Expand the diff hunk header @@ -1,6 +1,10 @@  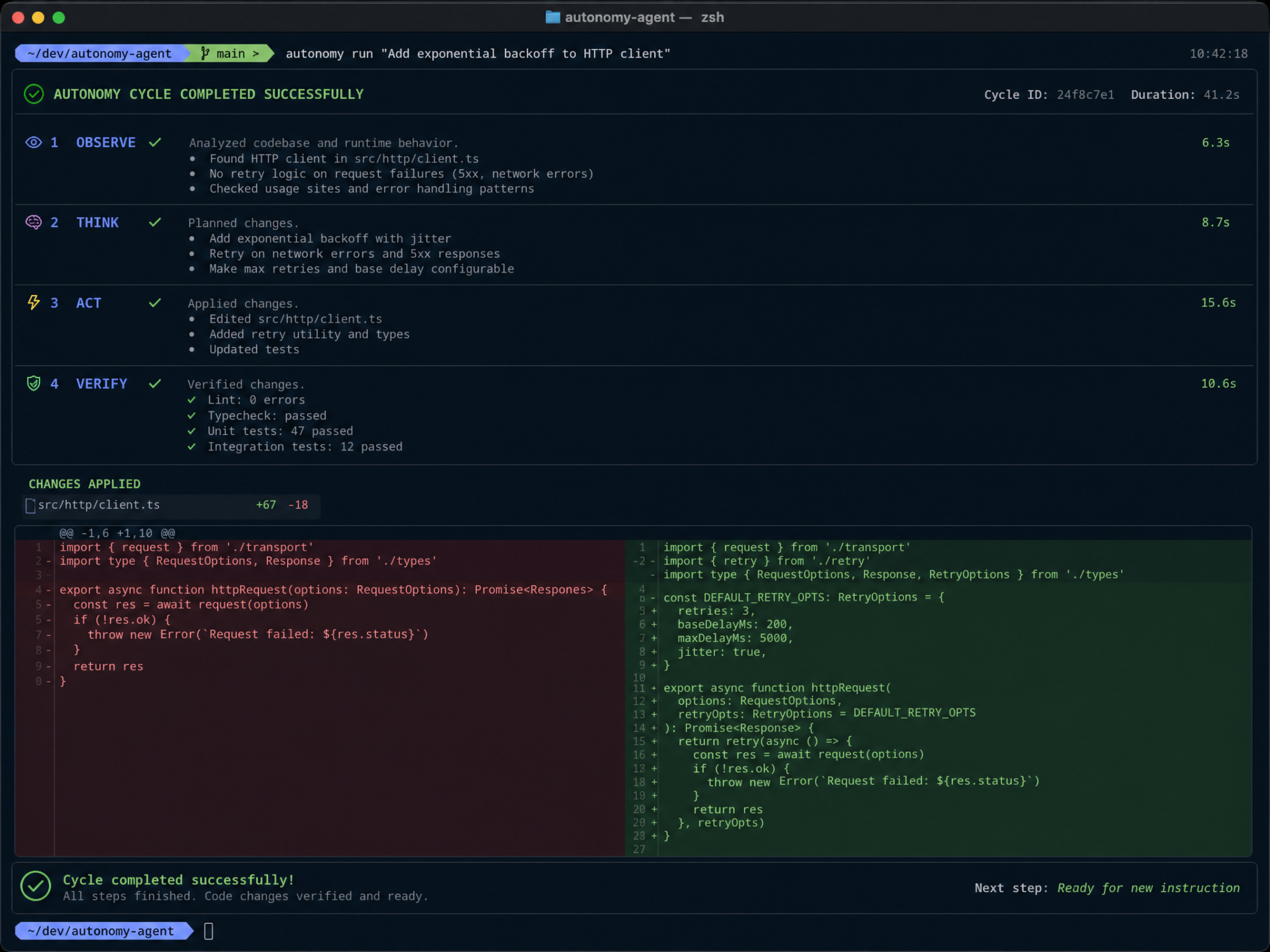point(117,533)
